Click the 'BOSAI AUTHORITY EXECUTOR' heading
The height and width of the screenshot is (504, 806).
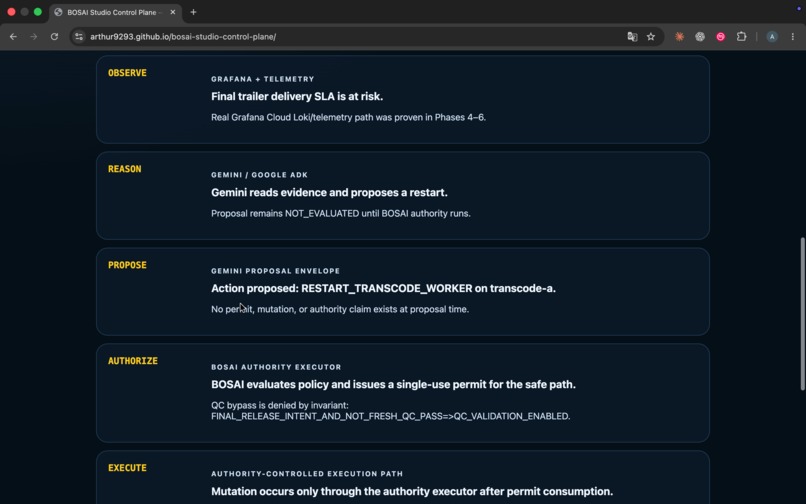click(x=276, y=367)
